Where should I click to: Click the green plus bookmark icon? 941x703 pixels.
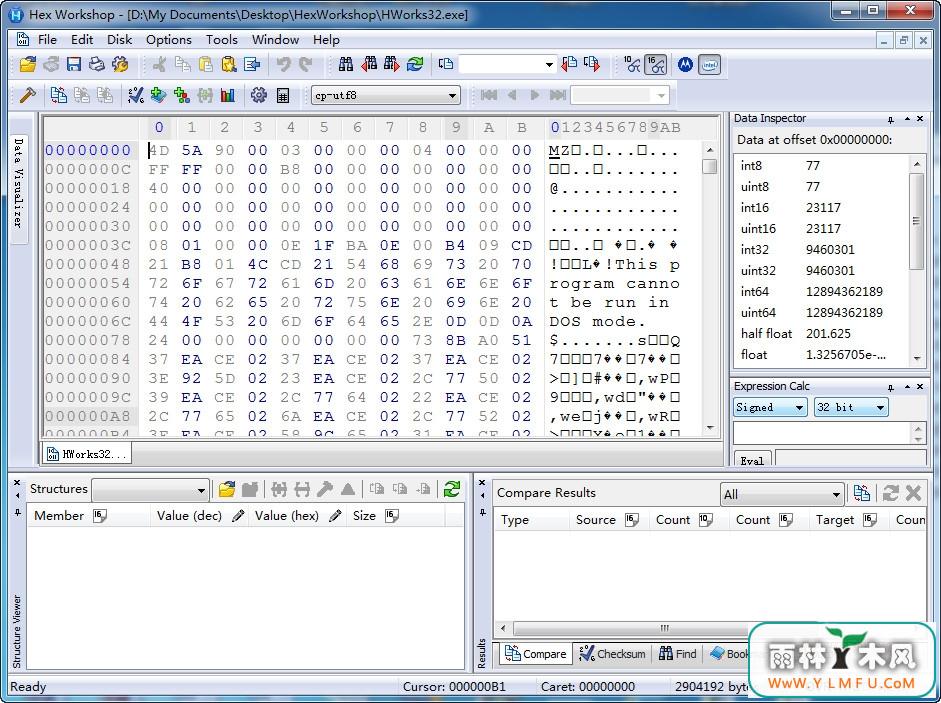(158, 95)
